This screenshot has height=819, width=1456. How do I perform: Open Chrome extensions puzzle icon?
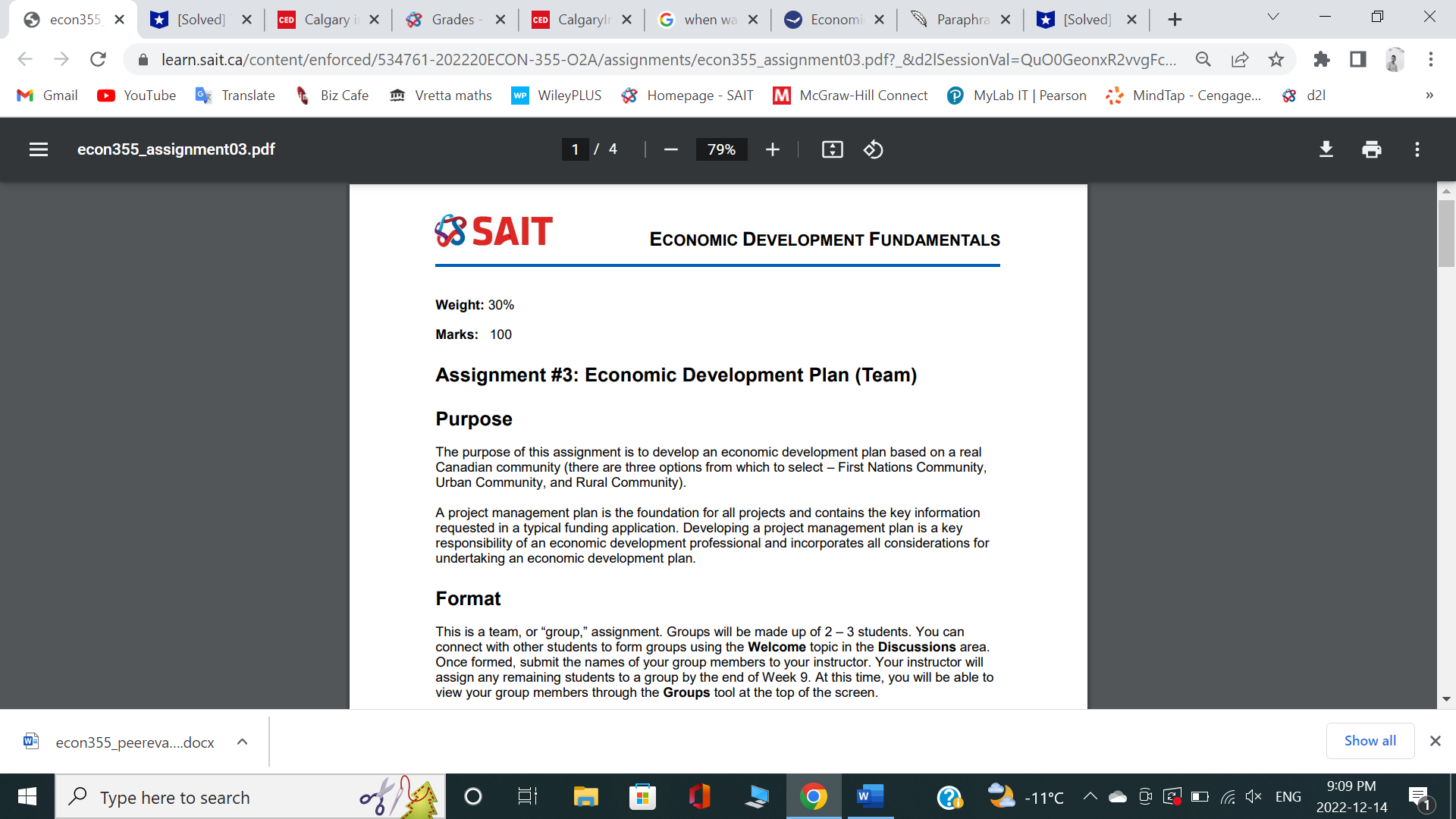[x=1321, y=59]
